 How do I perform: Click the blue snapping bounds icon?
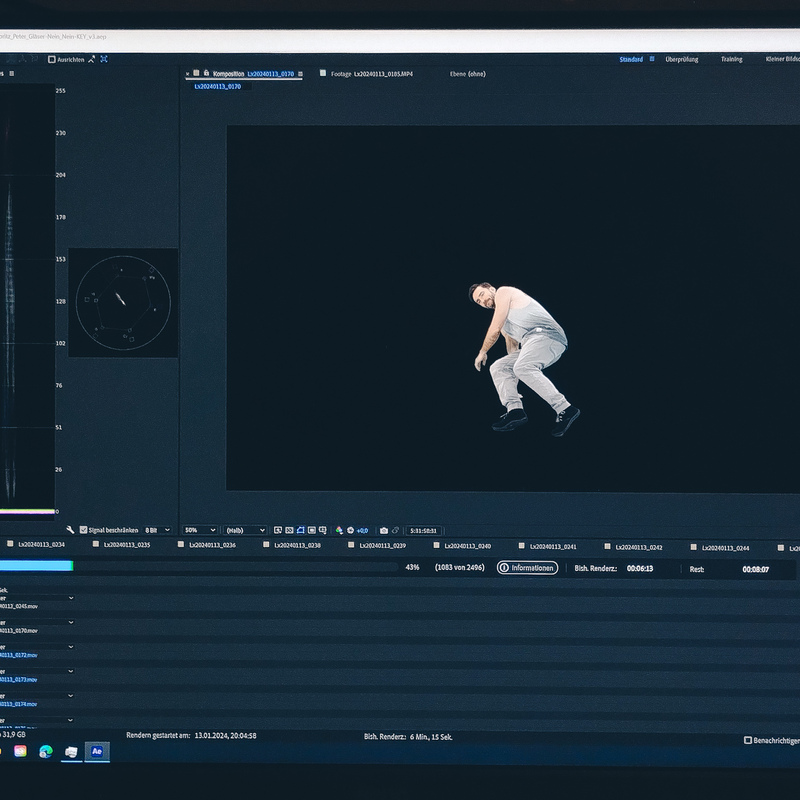(x=104, y=59)
